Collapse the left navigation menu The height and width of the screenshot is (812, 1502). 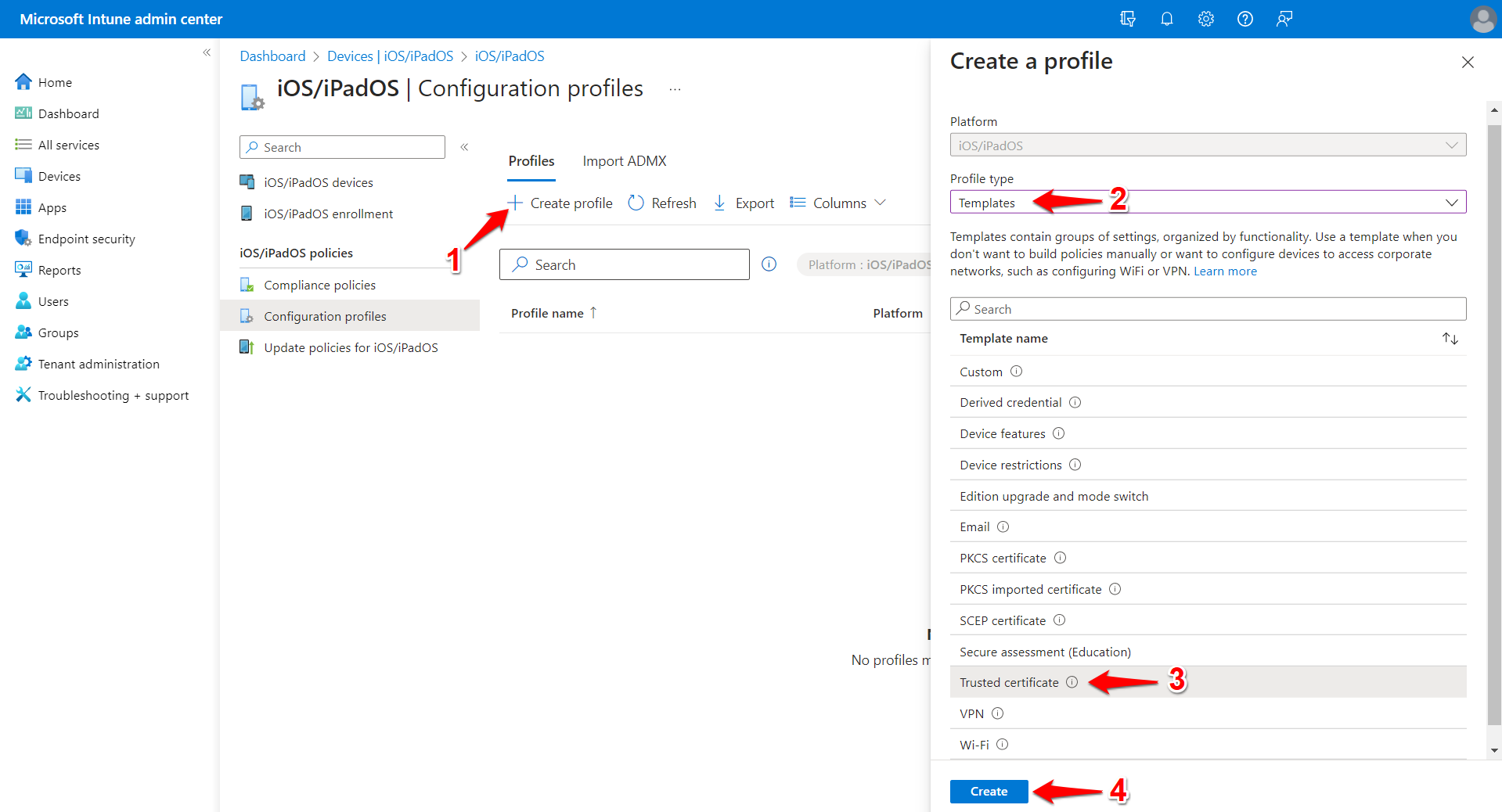tap(207, 52)
